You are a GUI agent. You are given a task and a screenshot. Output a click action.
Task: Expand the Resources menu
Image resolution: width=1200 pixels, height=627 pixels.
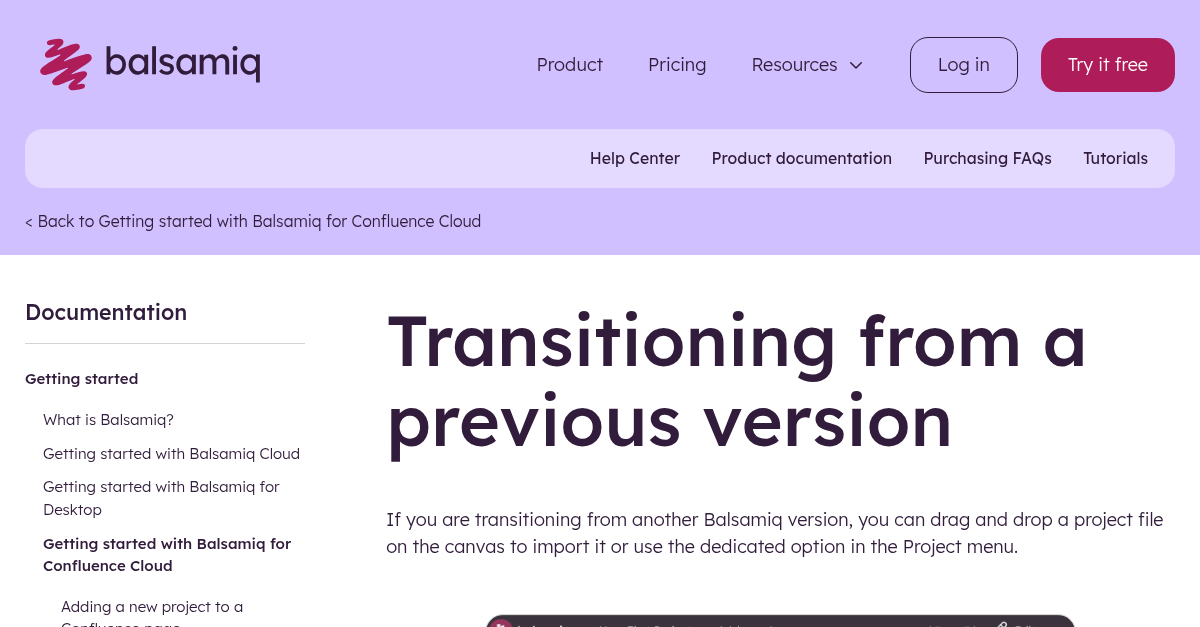(x=794, y=65)
